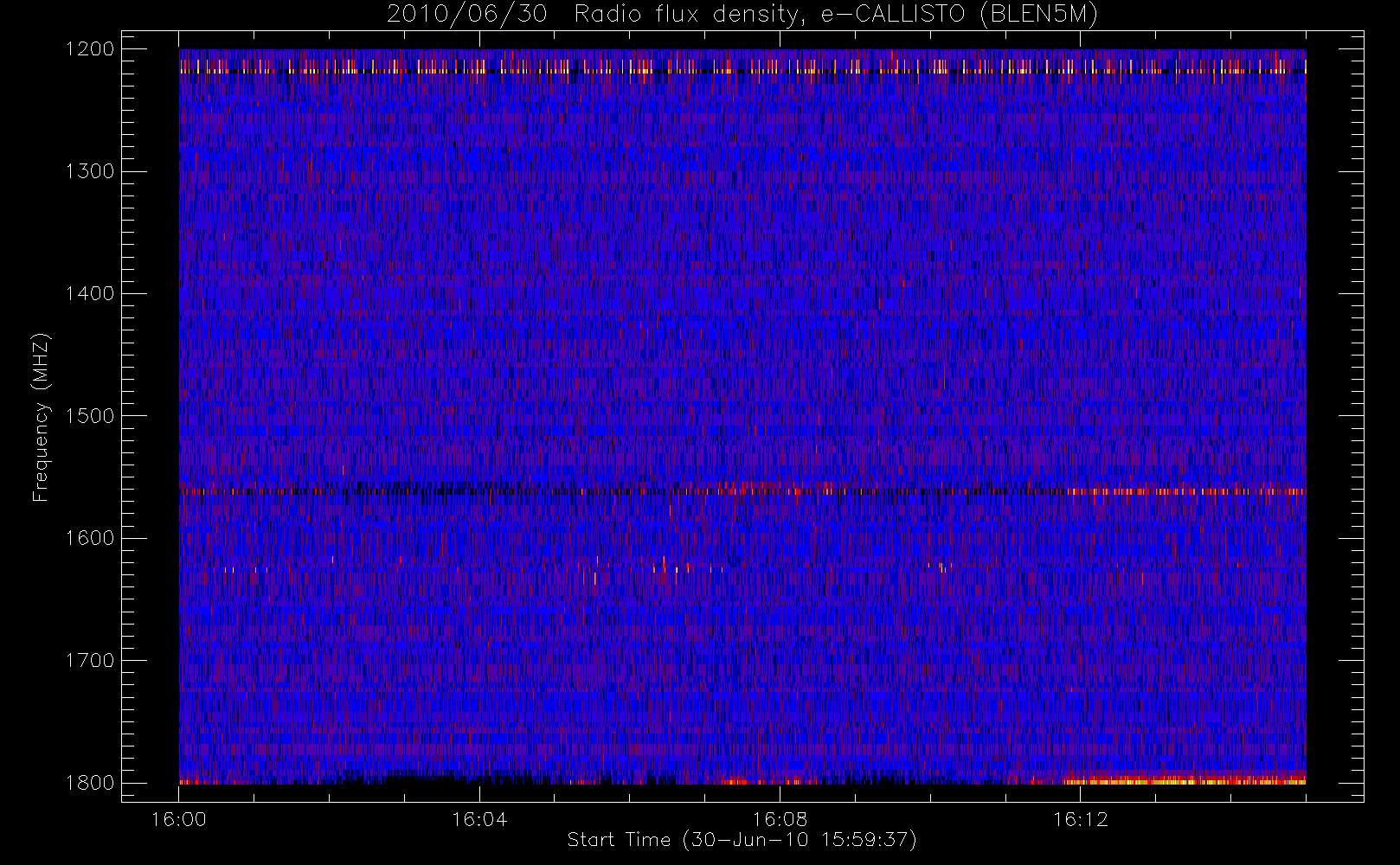
Task: Click the 16:04 time tick label
Action: (479, 819)
